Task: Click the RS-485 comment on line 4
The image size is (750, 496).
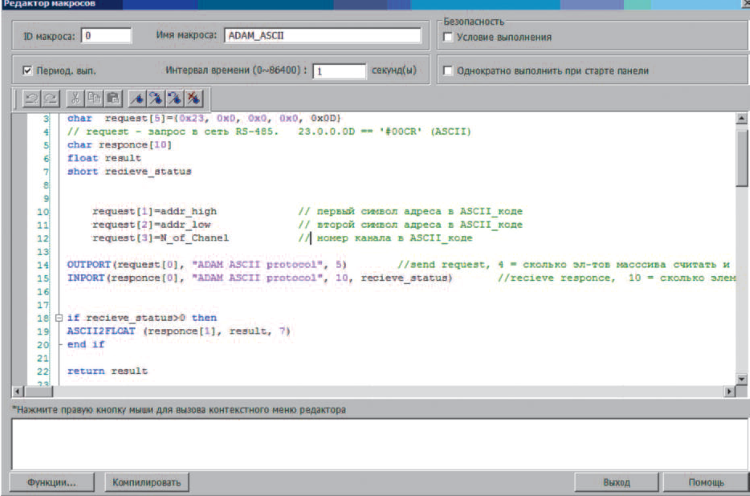Action: coord(269,132)
